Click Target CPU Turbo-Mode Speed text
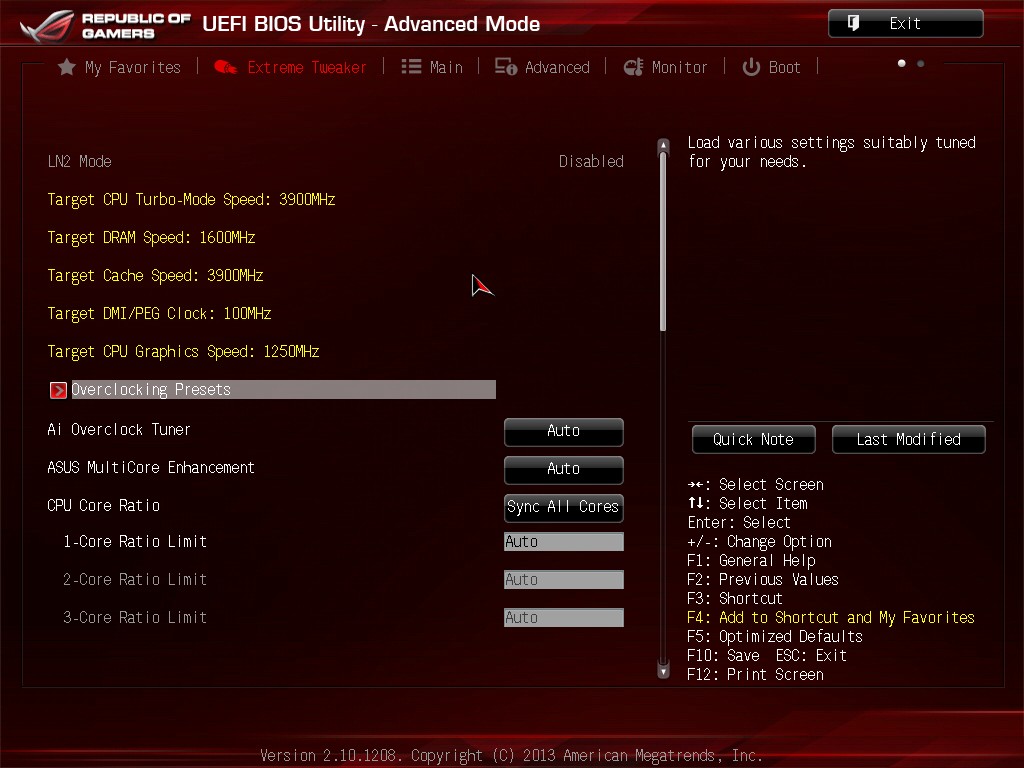 (191, 199)
